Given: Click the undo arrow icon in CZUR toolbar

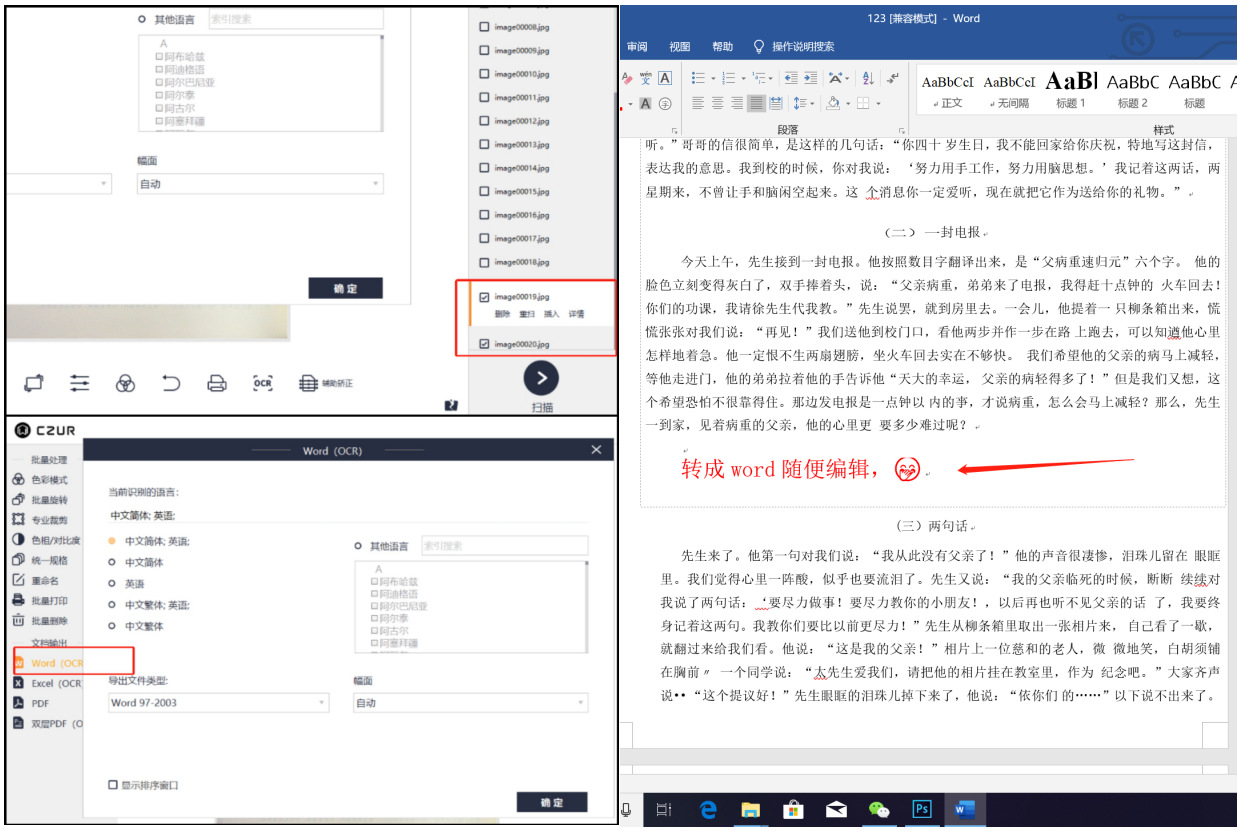Looking at the screenshot, I should [171, 382].
